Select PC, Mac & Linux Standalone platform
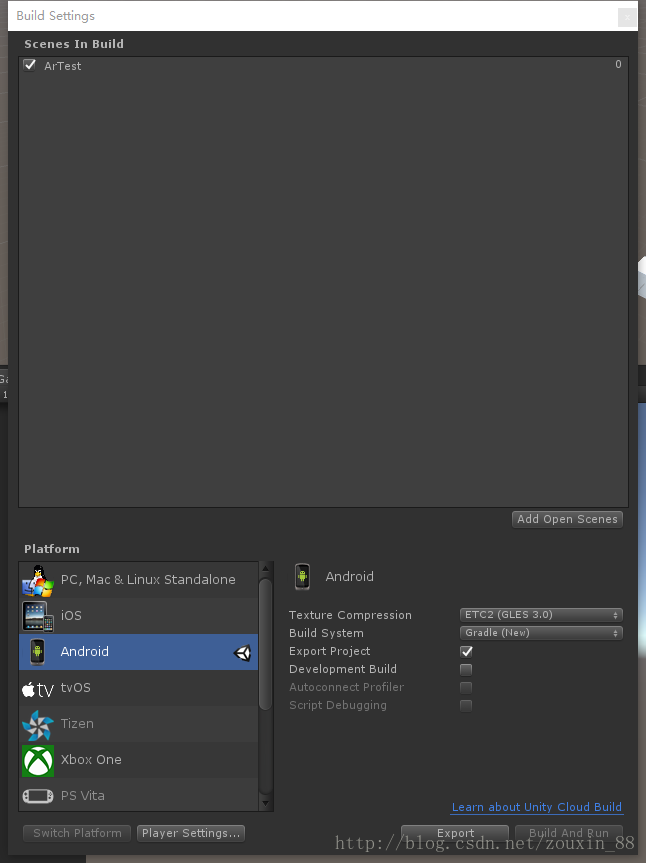The image size is (646, 863). (139, 580)
